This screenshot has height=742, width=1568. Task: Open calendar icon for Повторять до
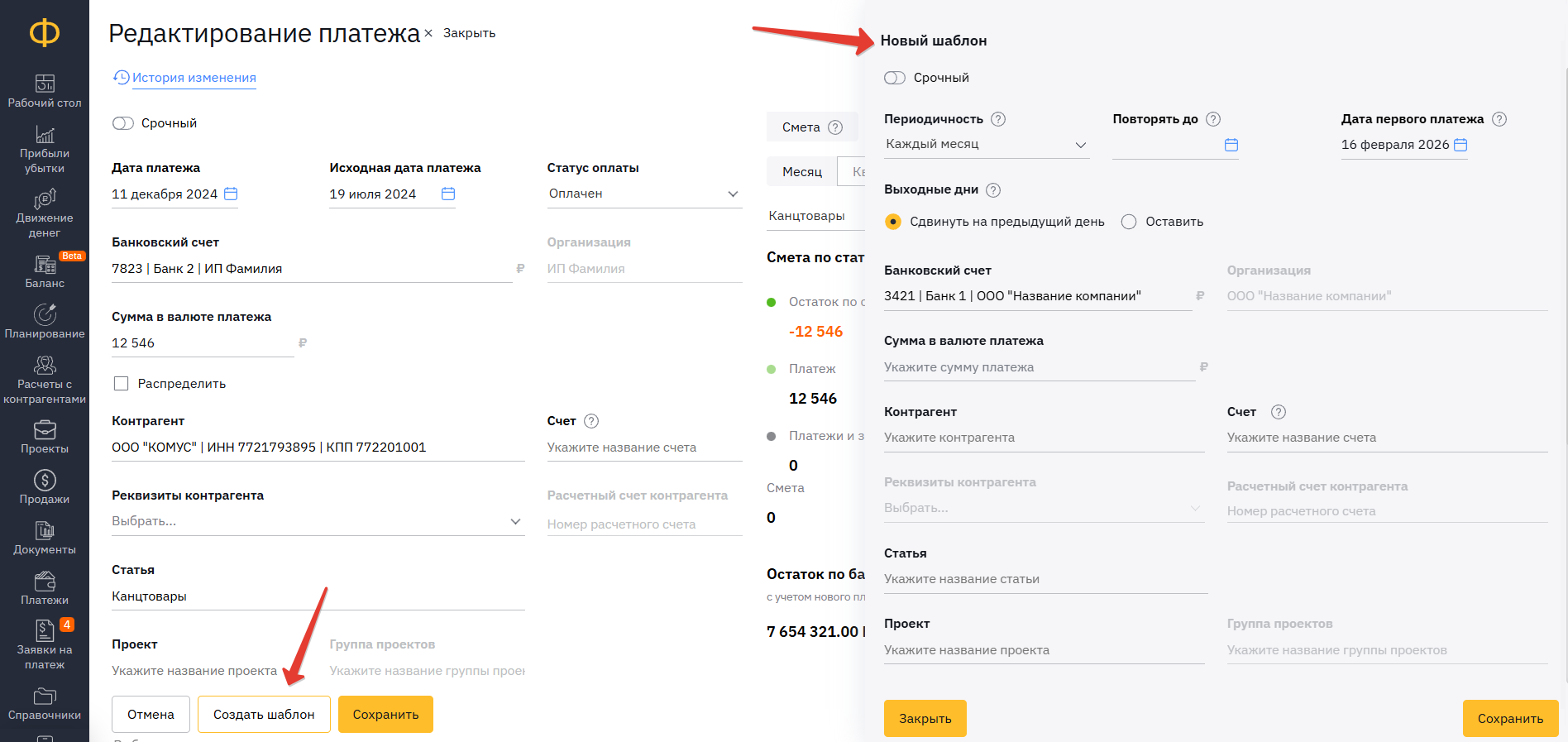[1231, 145]
